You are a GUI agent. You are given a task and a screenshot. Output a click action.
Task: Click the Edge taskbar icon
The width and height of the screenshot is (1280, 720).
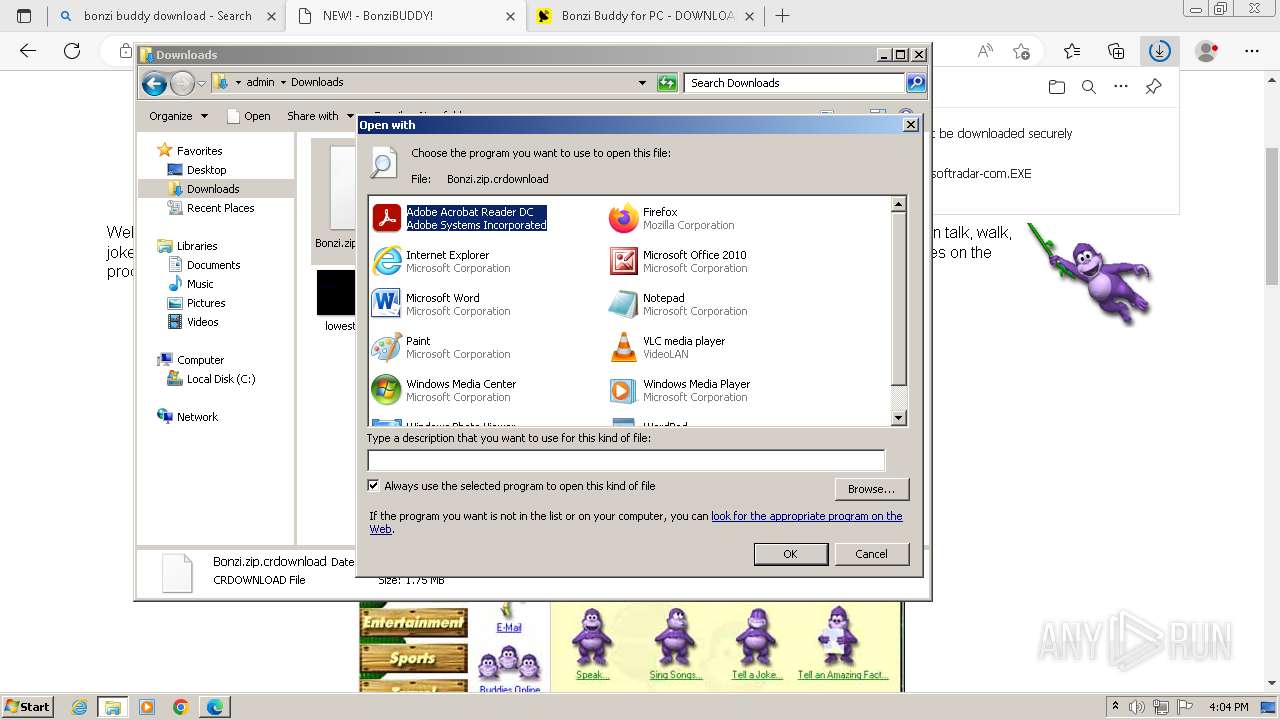pyautogui.click(x=214, y=707)
